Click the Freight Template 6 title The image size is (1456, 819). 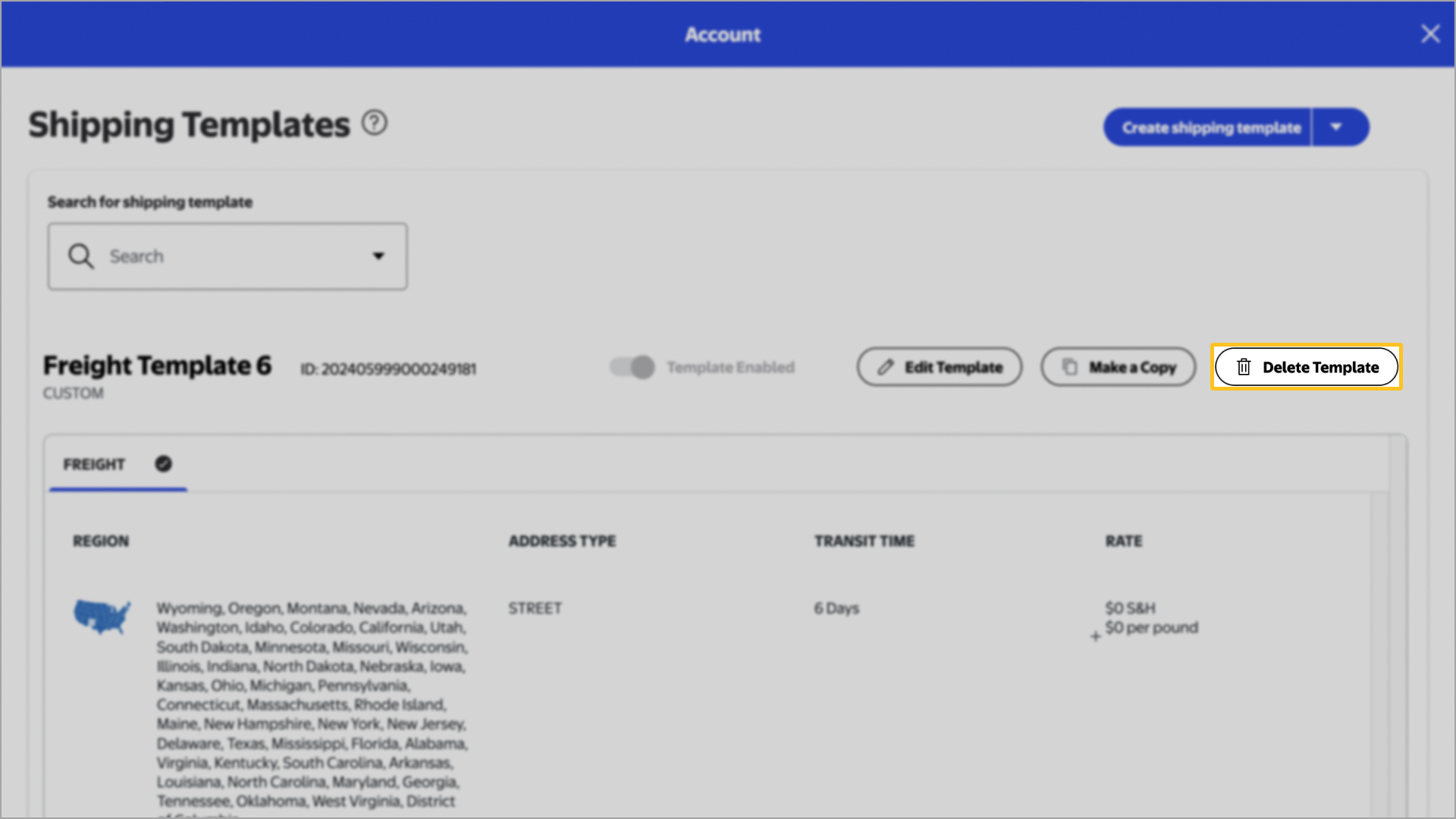coord(157,366)
